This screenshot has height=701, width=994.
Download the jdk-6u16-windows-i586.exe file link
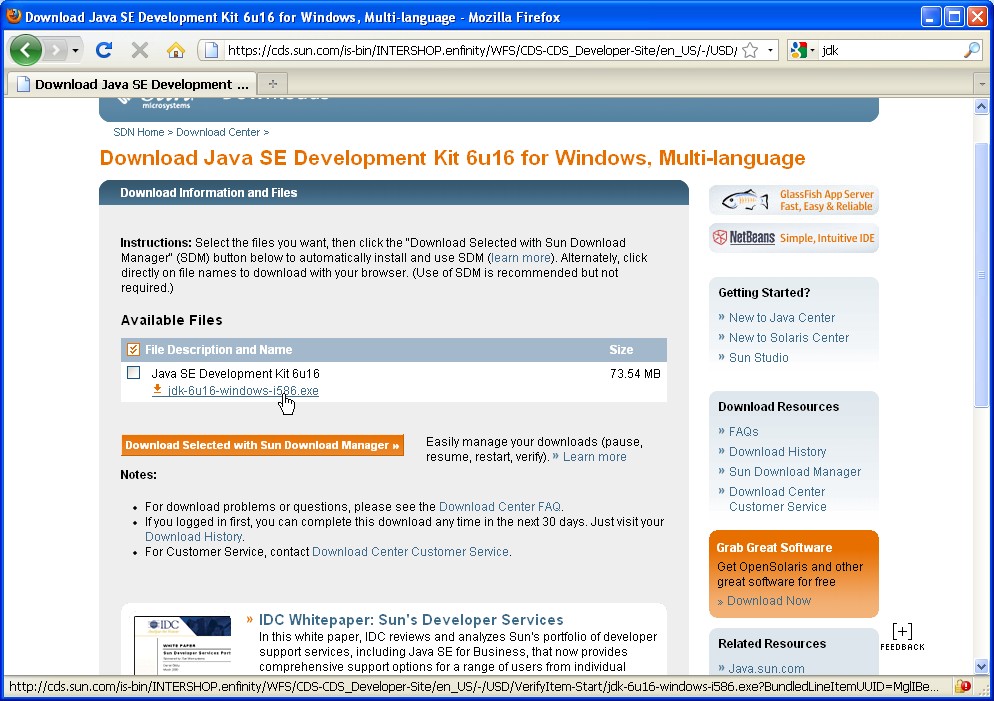coord(243,391)
